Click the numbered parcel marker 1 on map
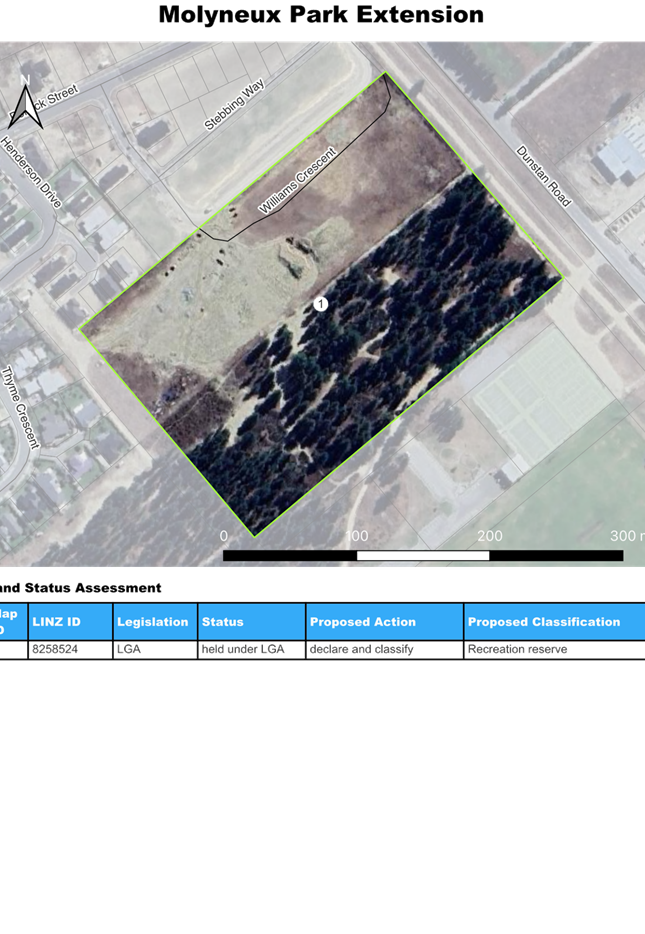Screen dimensions: 645x934 (x=321, y=304)
